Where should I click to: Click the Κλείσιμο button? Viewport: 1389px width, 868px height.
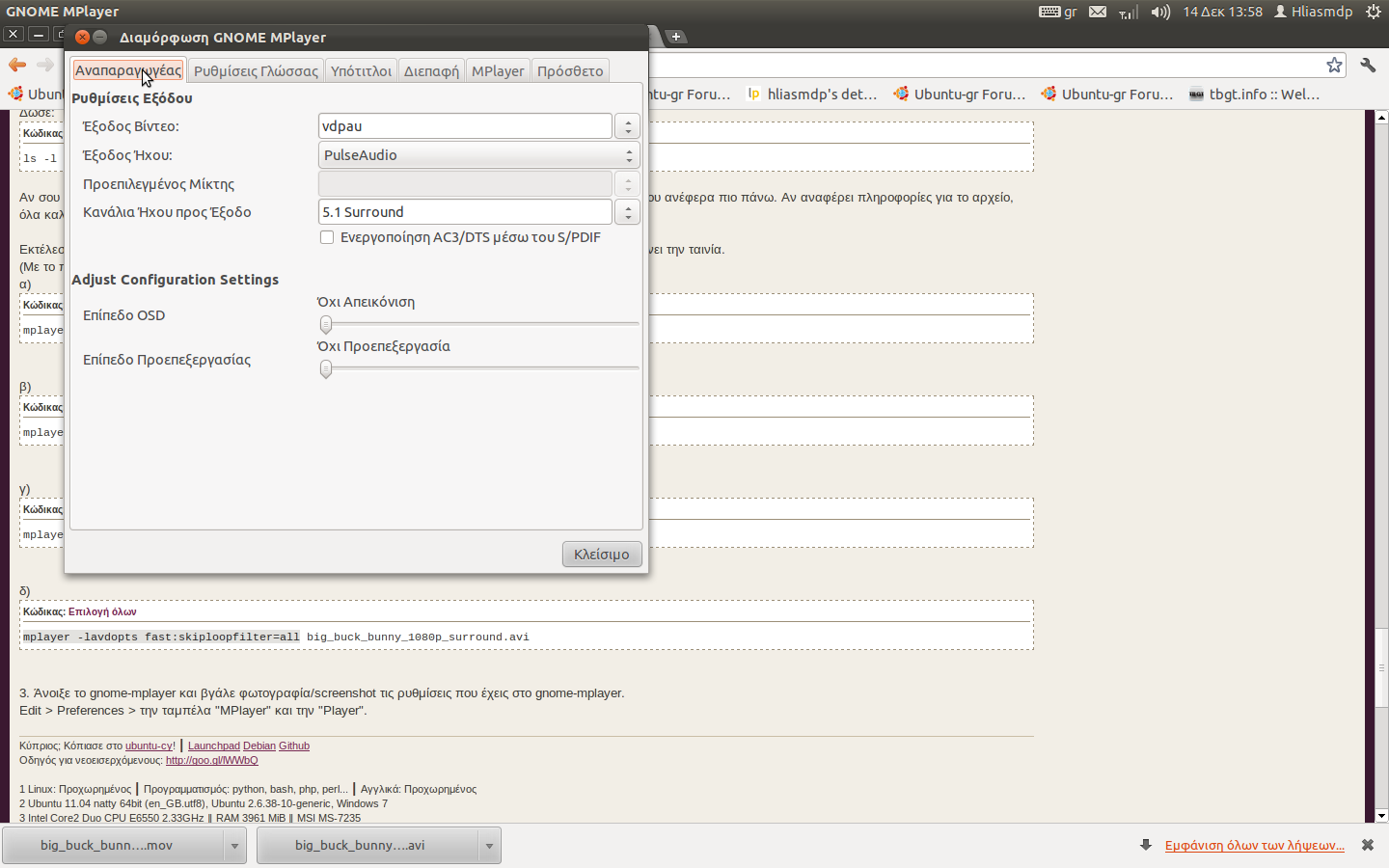point(602,555)
